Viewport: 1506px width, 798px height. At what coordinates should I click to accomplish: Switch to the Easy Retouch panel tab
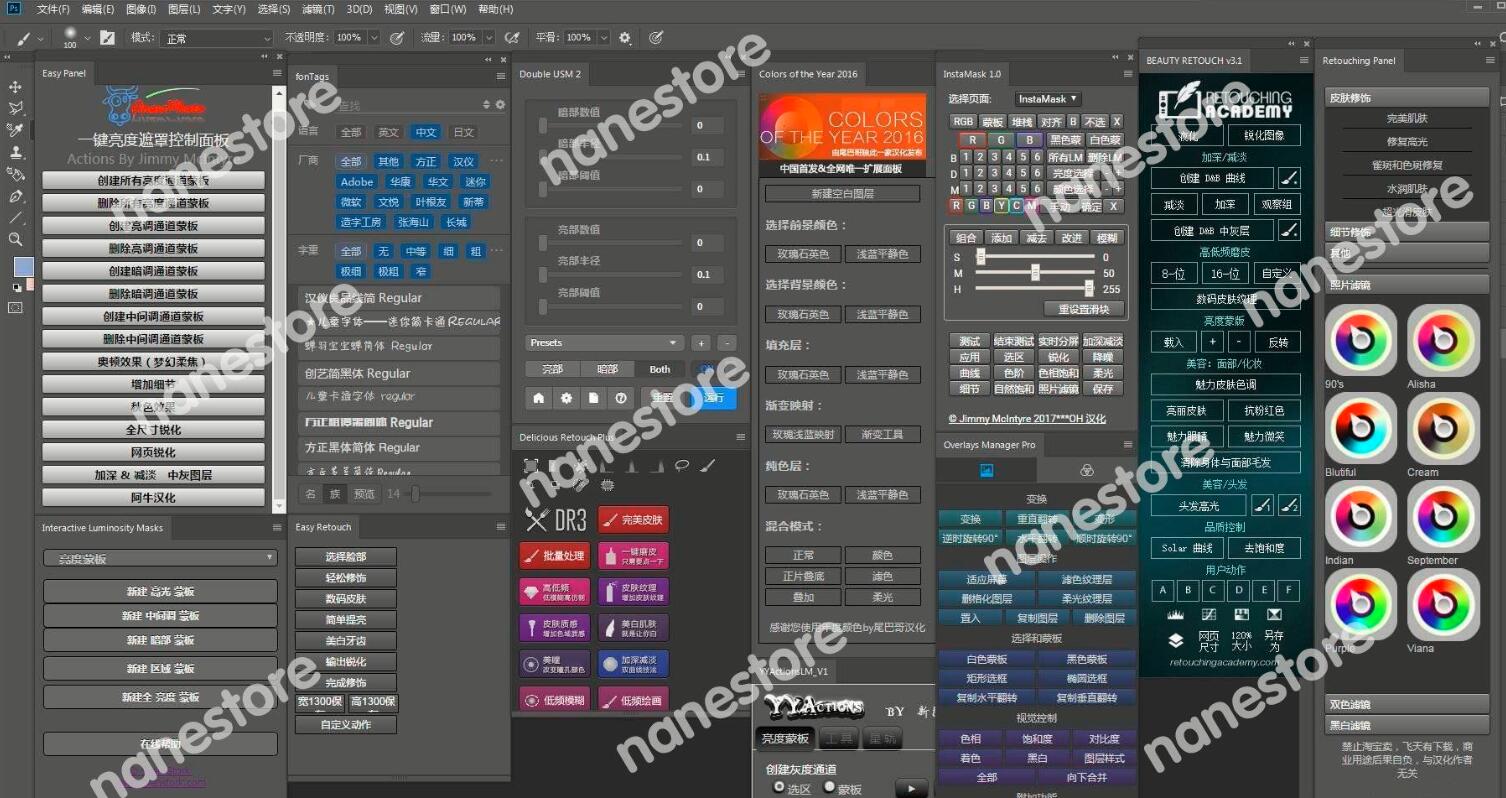(323, 527)
